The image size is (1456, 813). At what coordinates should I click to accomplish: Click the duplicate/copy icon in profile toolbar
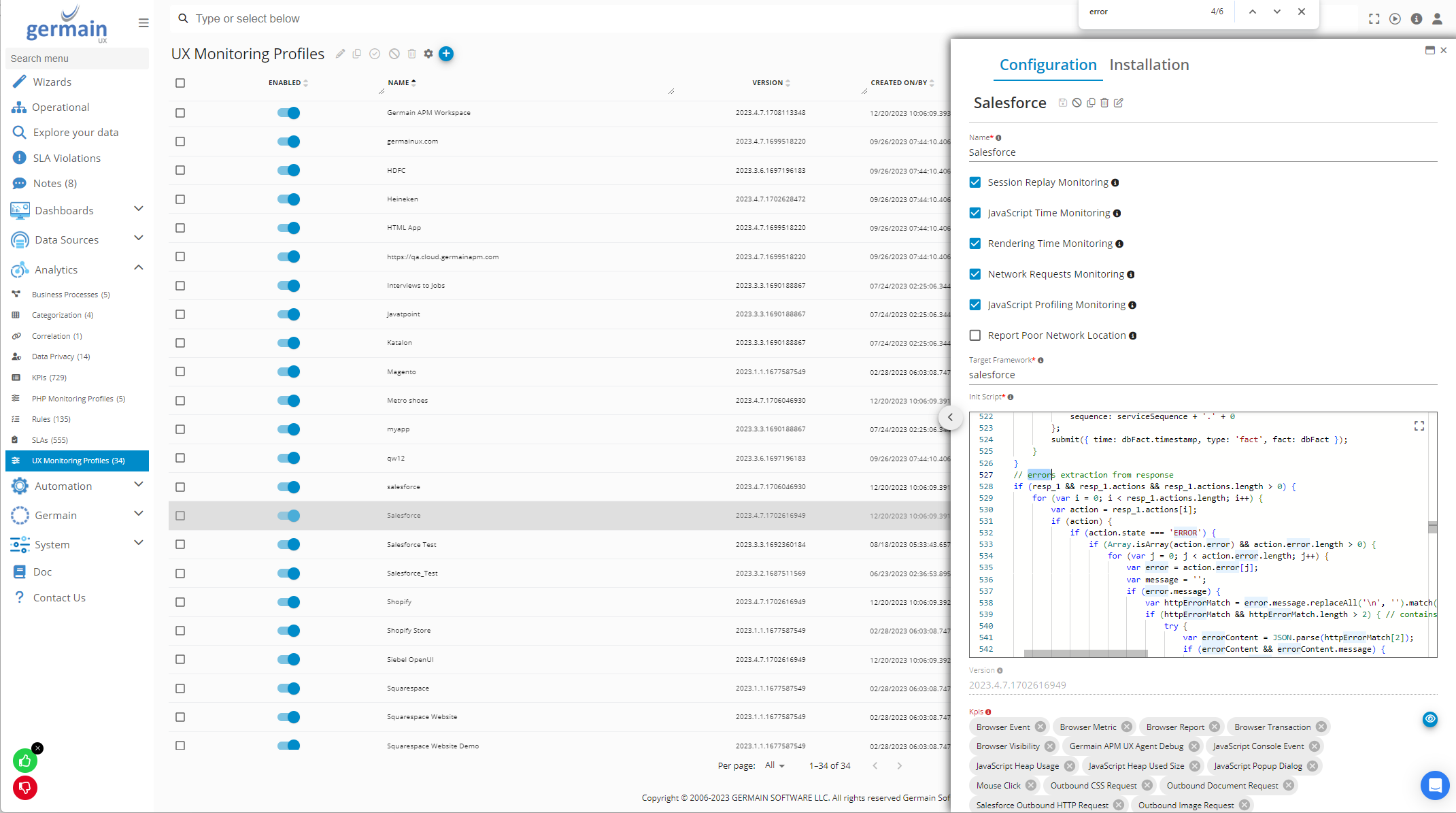pyautogui.click(x=1090, y=103)
